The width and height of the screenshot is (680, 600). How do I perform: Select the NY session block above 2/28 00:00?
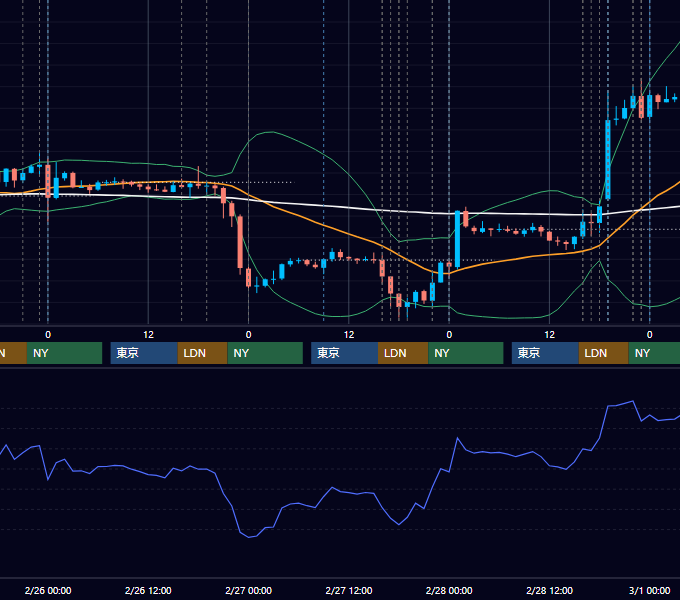coord(466,353)
